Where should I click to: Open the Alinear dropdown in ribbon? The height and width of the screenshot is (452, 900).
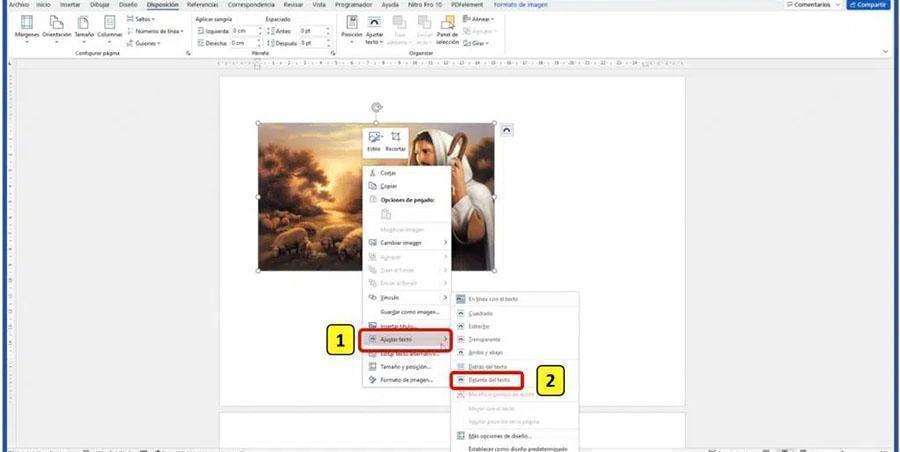[x=485, y=19]
